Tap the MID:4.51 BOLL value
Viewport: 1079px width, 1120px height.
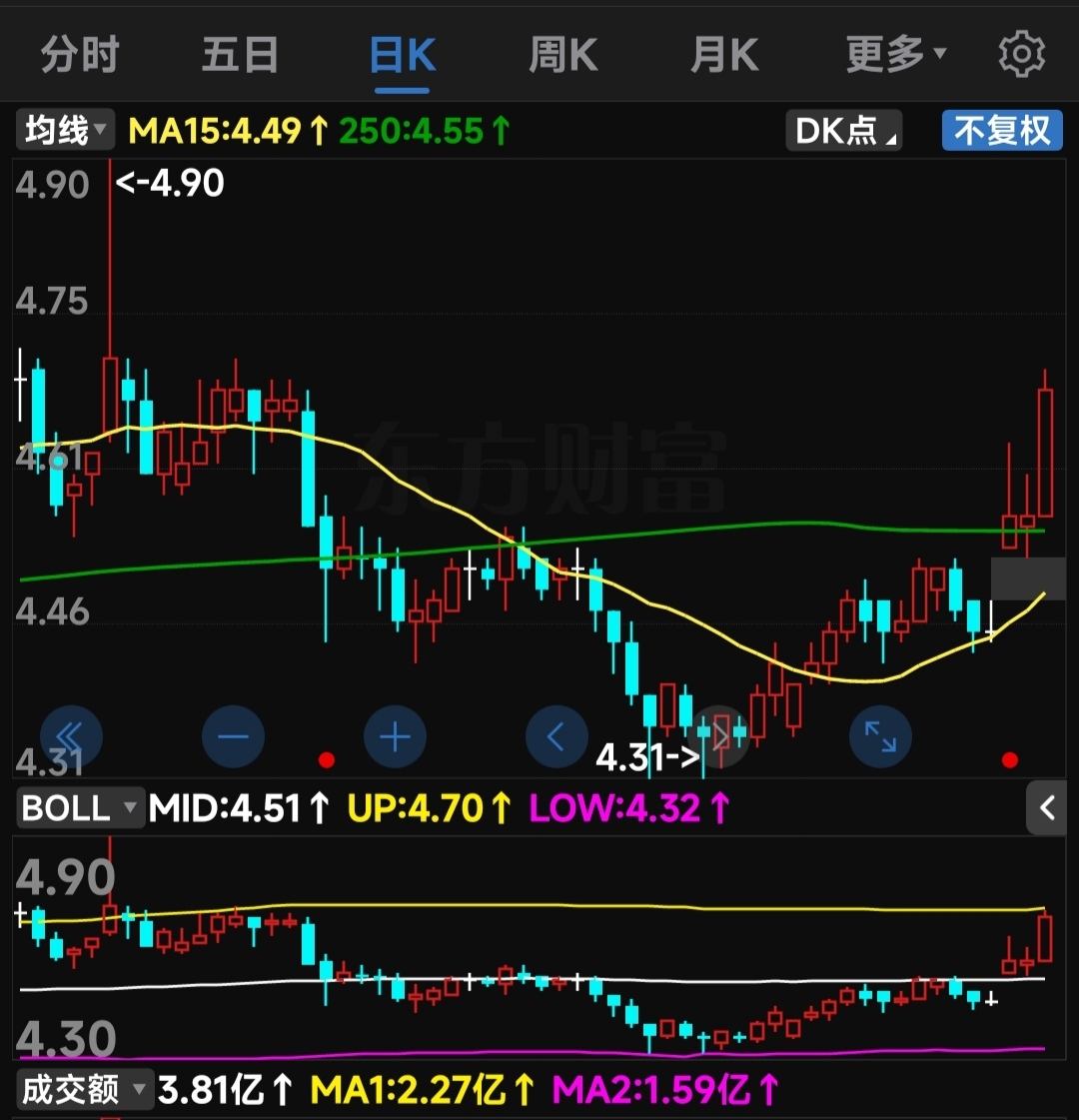click(x=239, y=808)
